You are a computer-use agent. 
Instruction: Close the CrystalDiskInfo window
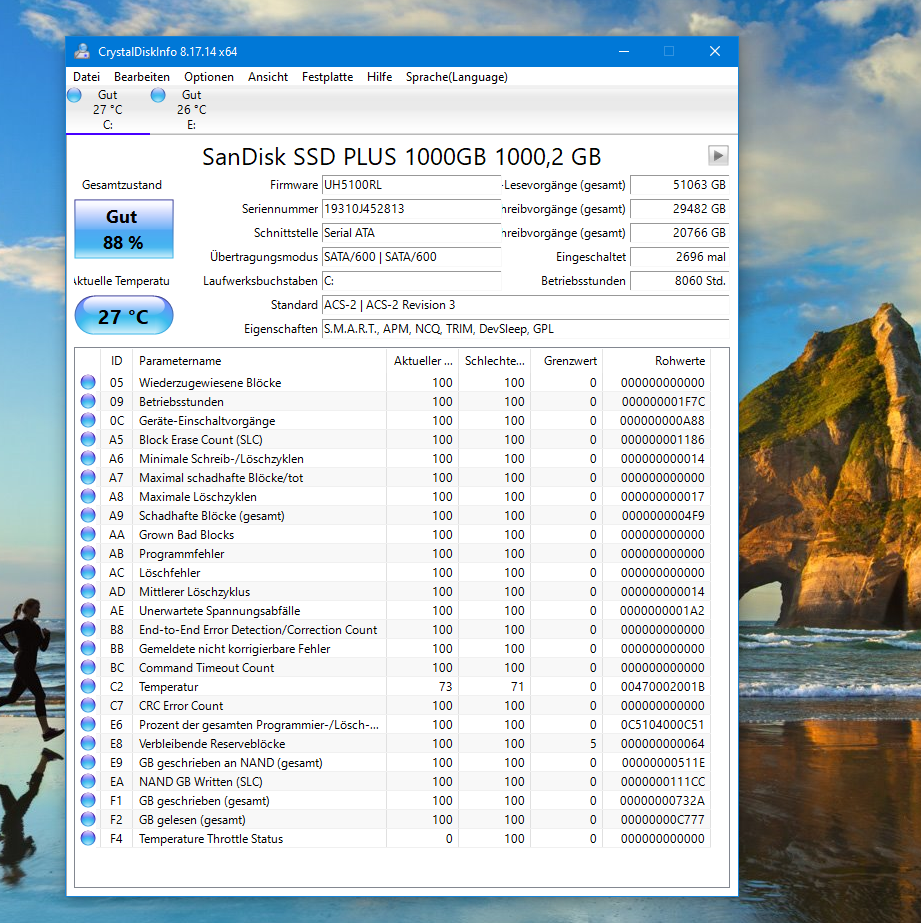pyautogui.click(x=714, y=51)
